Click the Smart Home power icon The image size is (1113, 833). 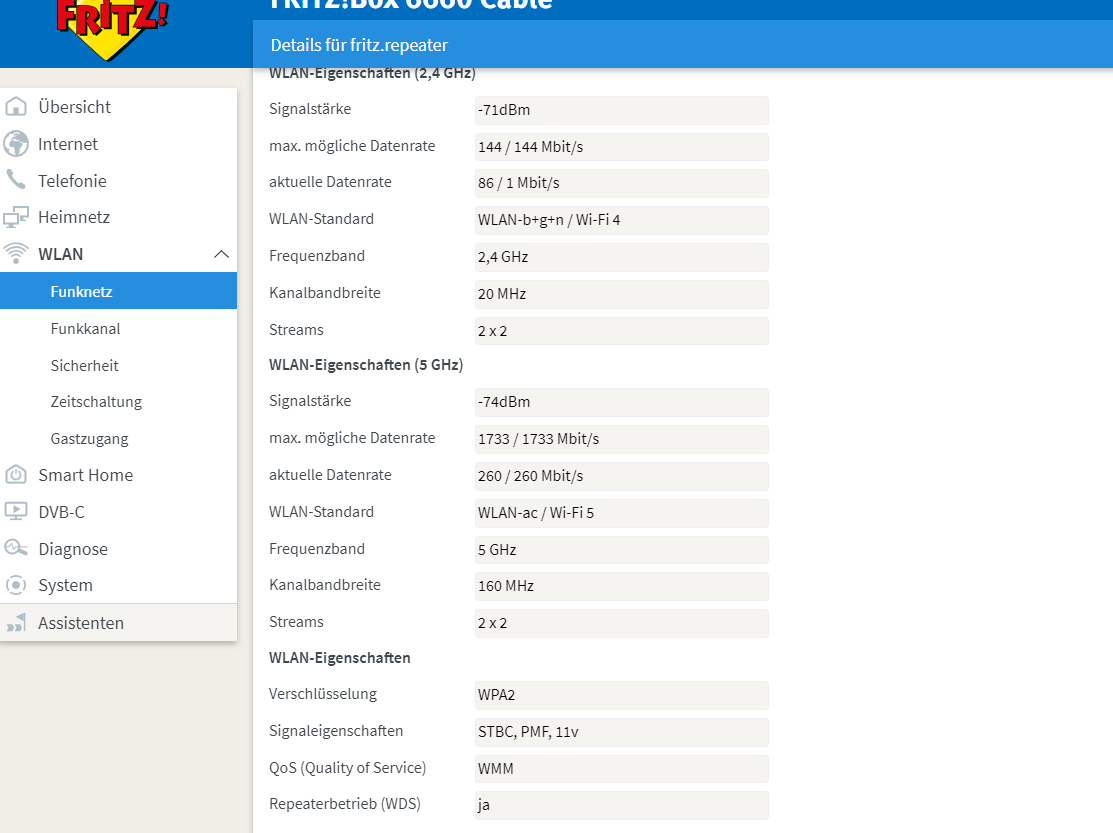click(16, 475)
